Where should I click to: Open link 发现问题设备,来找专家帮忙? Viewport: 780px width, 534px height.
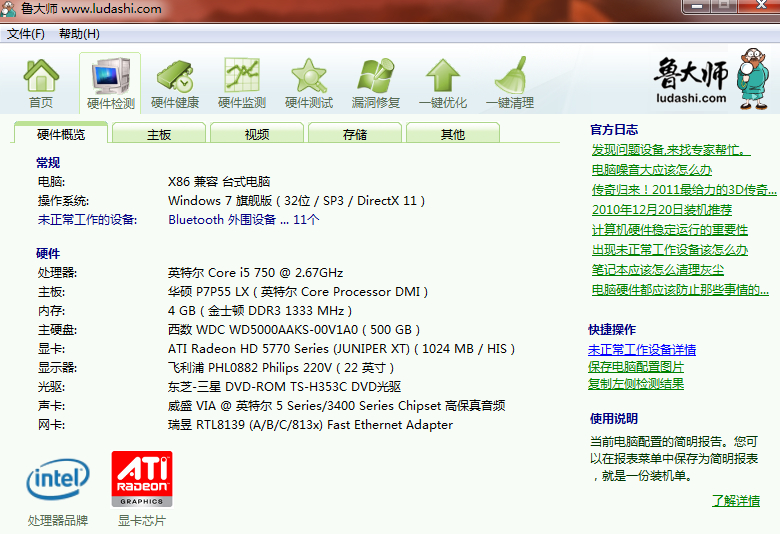671,150
